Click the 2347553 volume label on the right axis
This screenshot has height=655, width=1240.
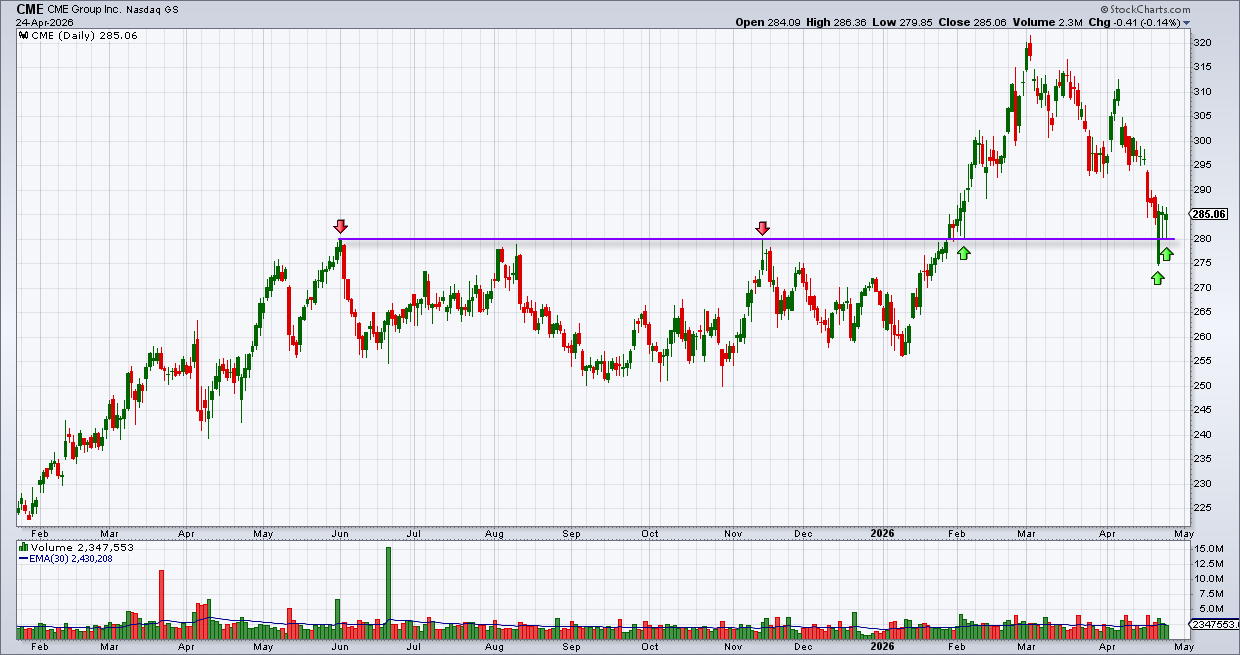pos(1212,625)
